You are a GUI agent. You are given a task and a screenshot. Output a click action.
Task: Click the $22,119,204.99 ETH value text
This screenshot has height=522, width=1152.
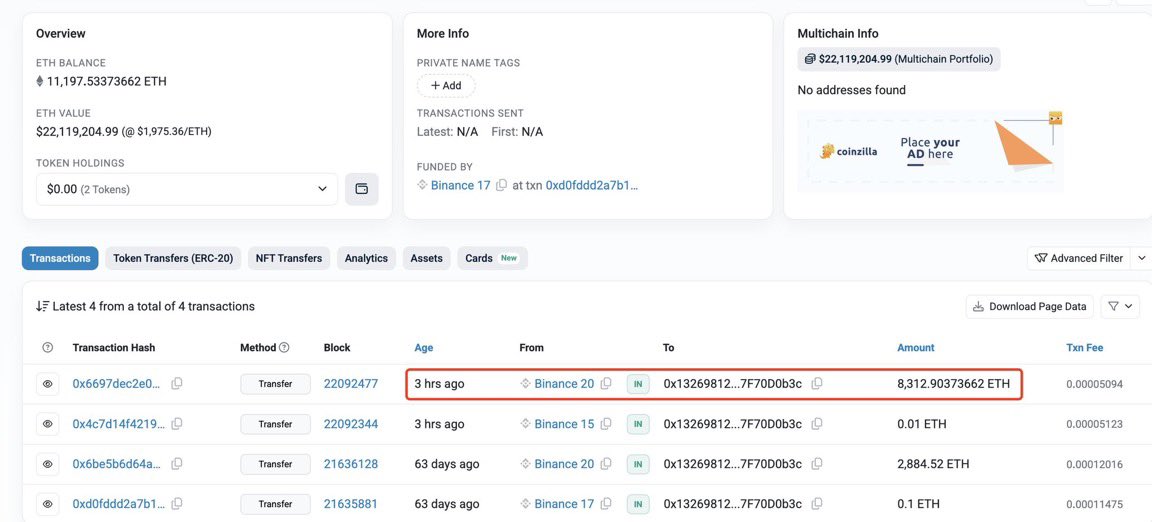click(77, 132)
